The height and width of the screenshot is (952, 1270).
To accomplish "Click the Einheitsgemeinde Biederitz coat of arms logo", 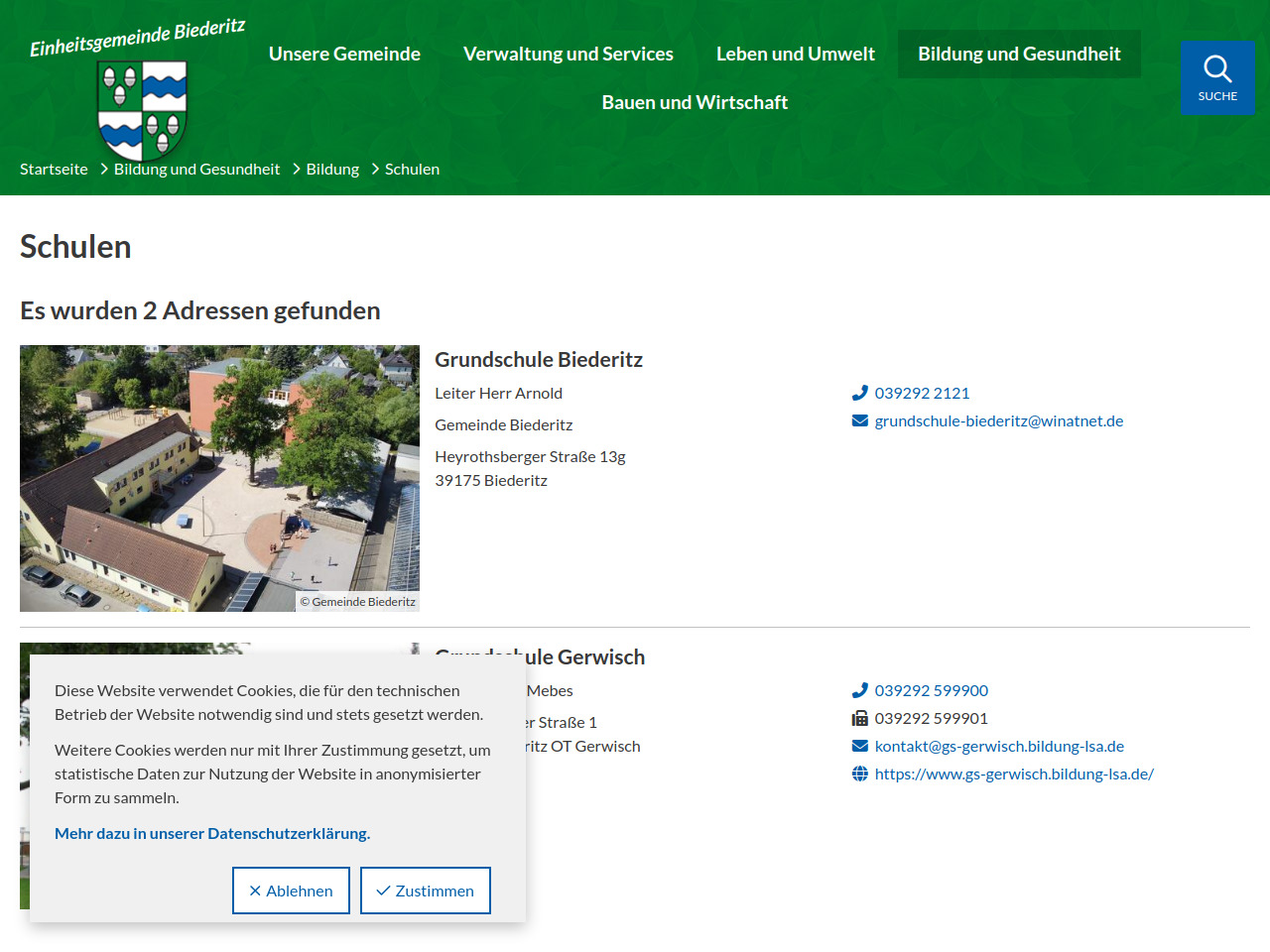I will click(143, 109).
